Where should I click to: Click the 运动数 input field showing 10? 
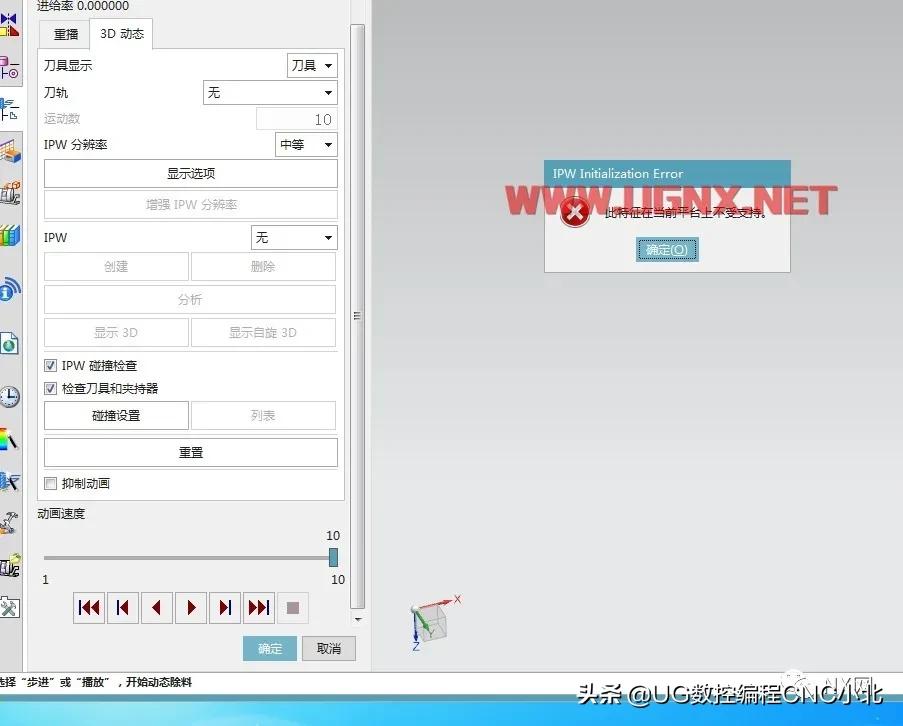(297, 119)
